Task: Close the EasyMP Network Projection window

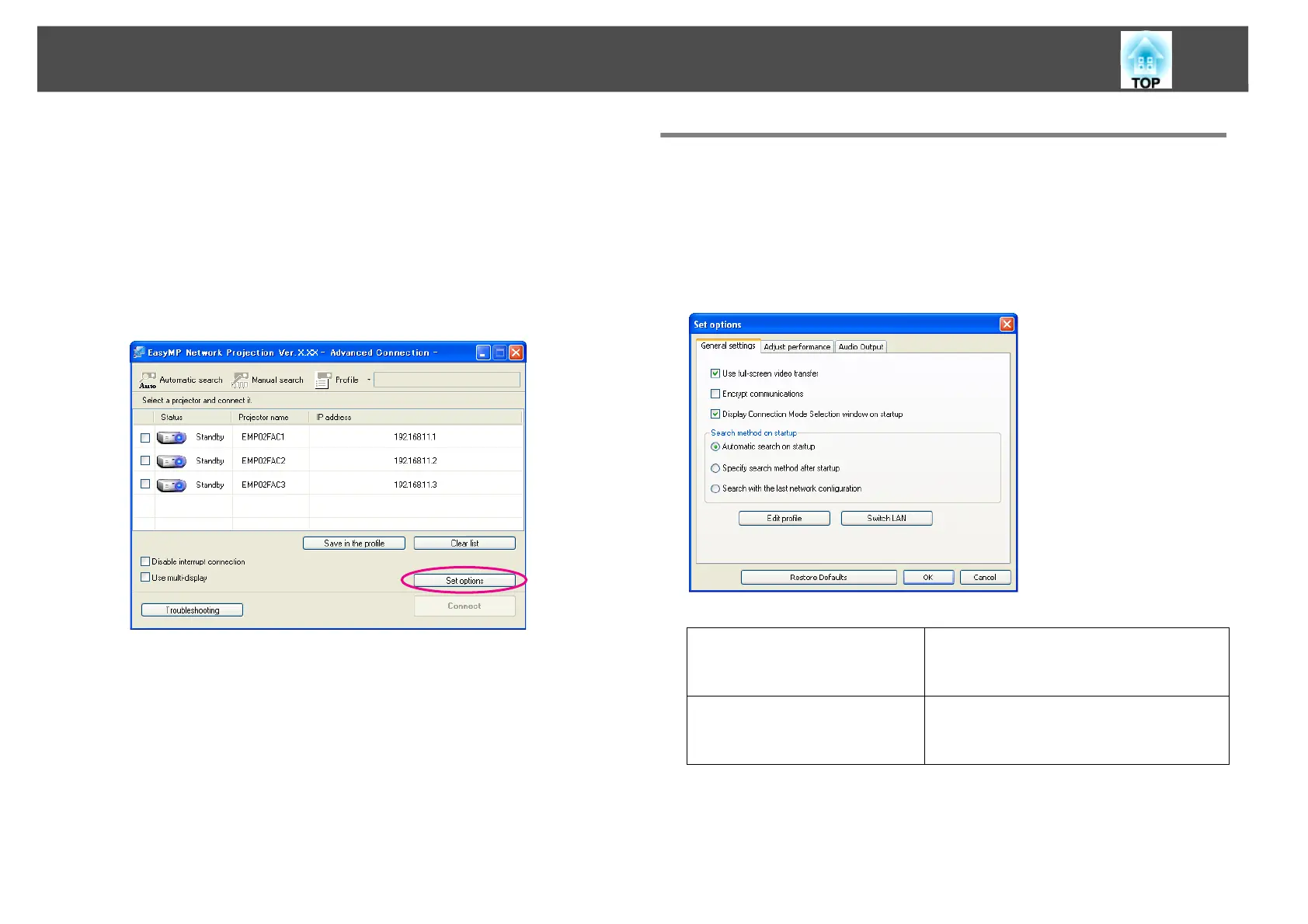Action: (516, 353)
